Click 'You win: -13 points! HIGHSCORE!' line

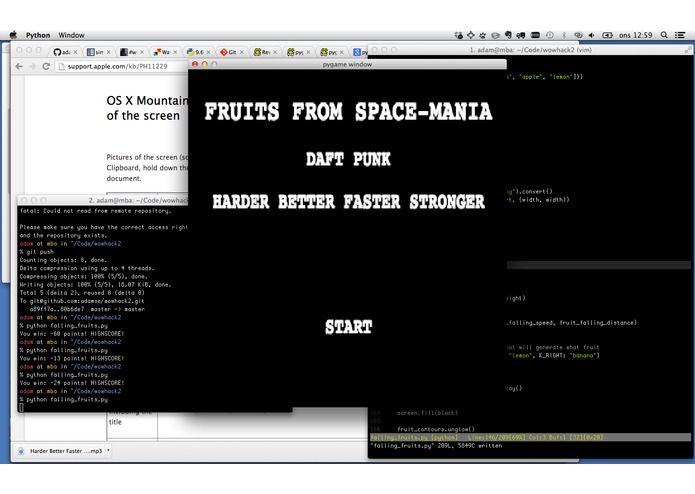point(72,358)
